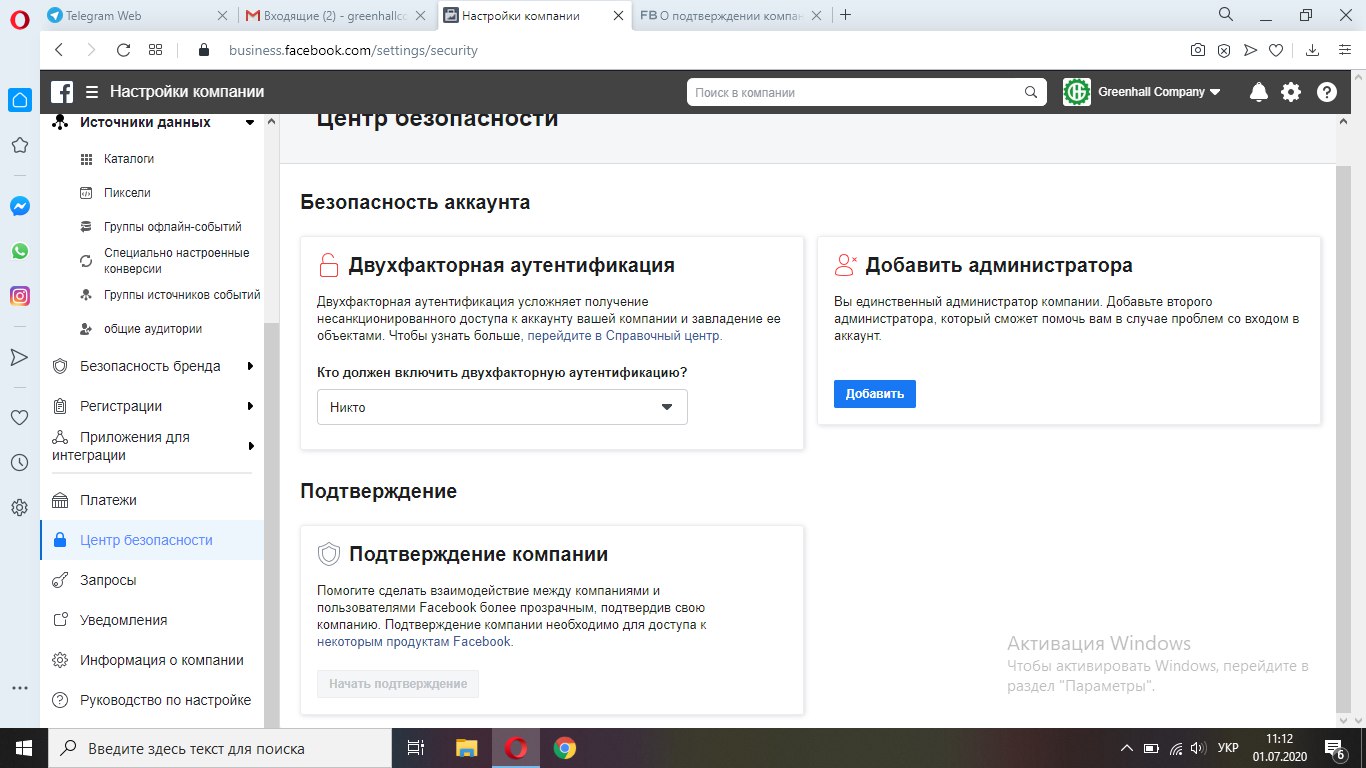The width and height of the screenshot is (1366, 768).
Task: Open Opera sidebar bookmarks star
Action: (19, 145)
